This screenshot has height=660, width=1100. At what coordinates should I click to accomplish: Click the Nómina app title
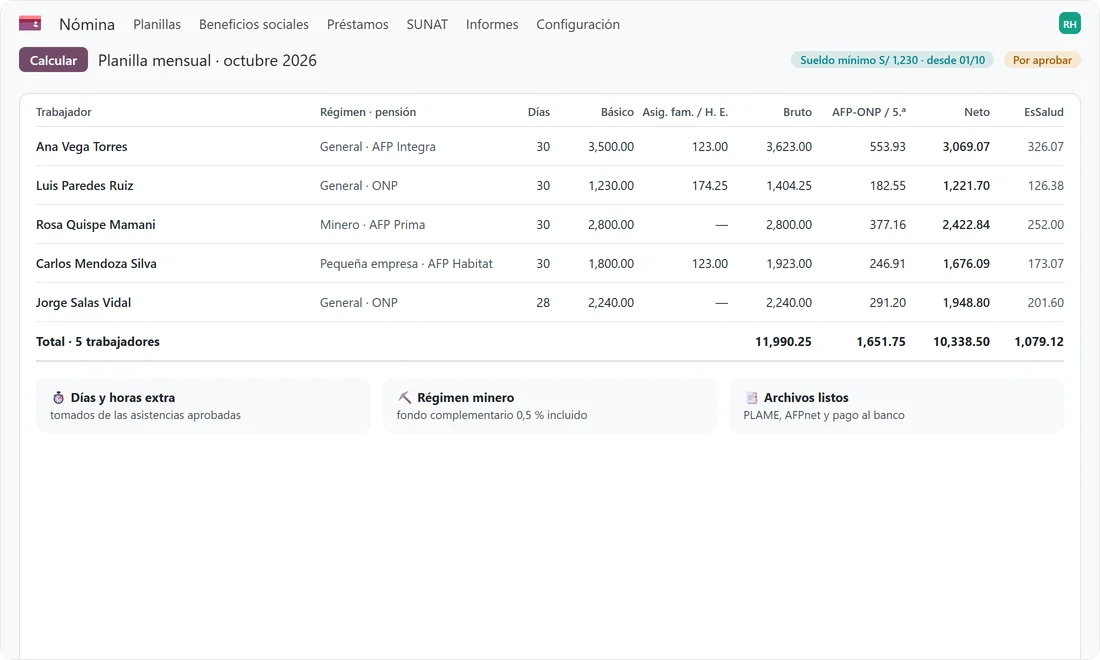pyautogui.click(x=87, y=25)
